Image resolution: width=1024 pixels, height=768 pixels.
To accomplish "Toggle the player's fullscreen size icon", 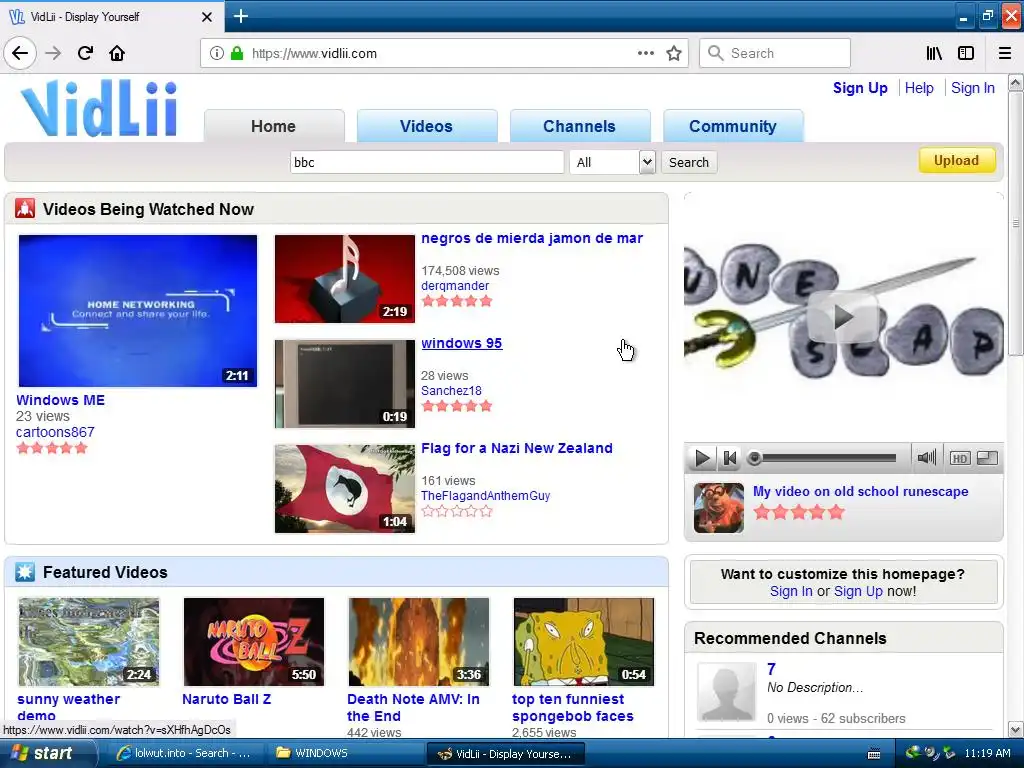I will 987,458.
